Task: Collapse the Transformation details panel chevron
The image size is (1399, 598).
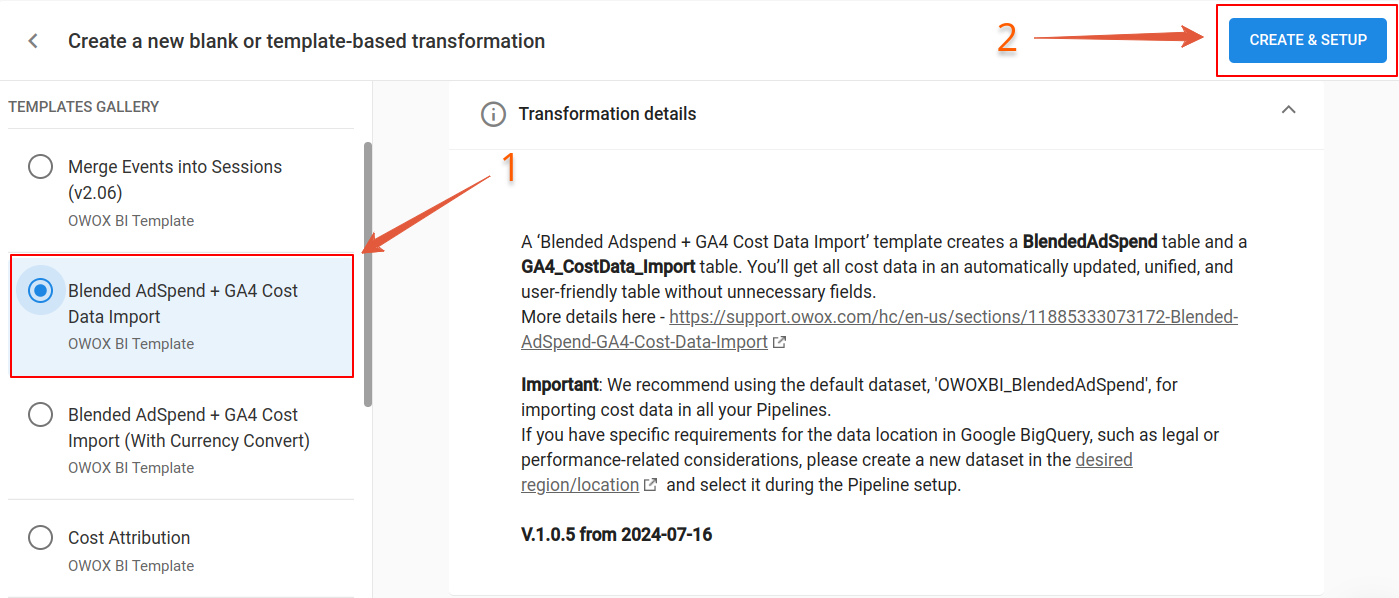Action: tap(1288, 110)
